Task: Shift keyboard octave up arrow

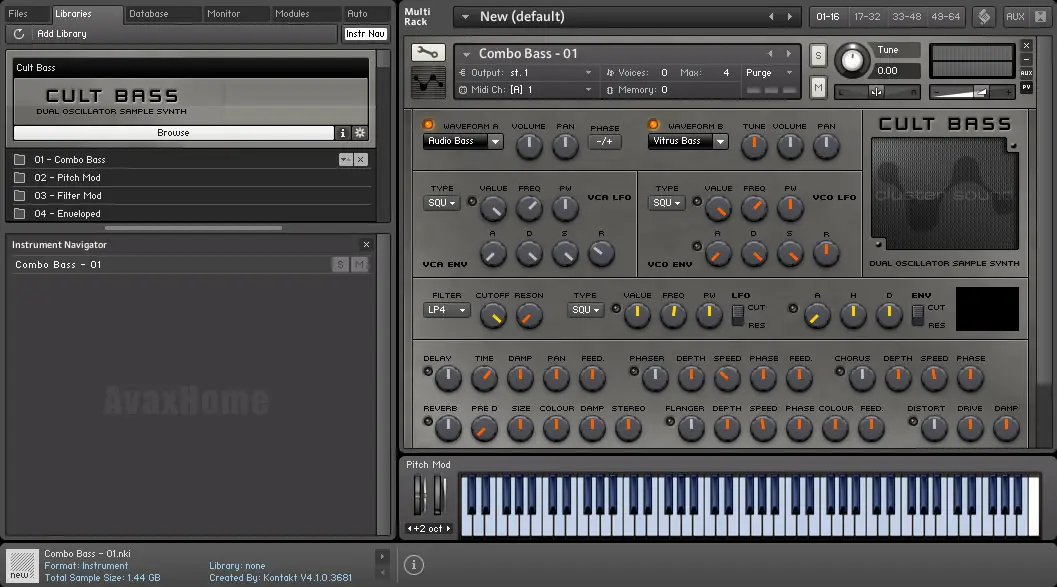Action: [448, 529]
